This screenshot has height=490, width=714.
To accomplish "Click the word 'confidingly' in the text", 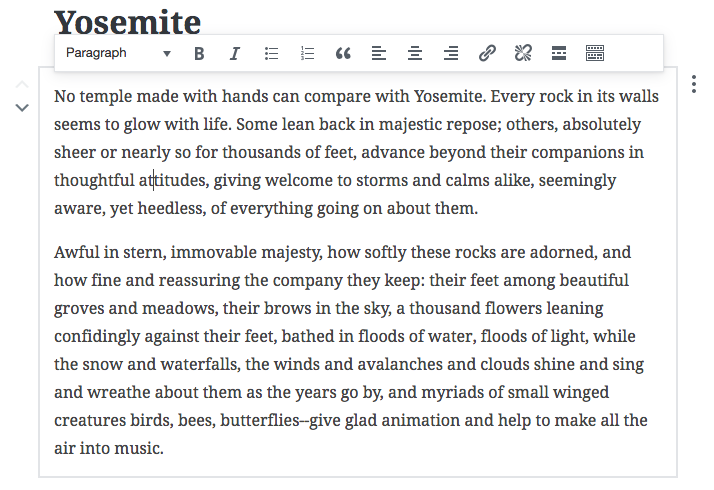I will (x=97, y=337).
